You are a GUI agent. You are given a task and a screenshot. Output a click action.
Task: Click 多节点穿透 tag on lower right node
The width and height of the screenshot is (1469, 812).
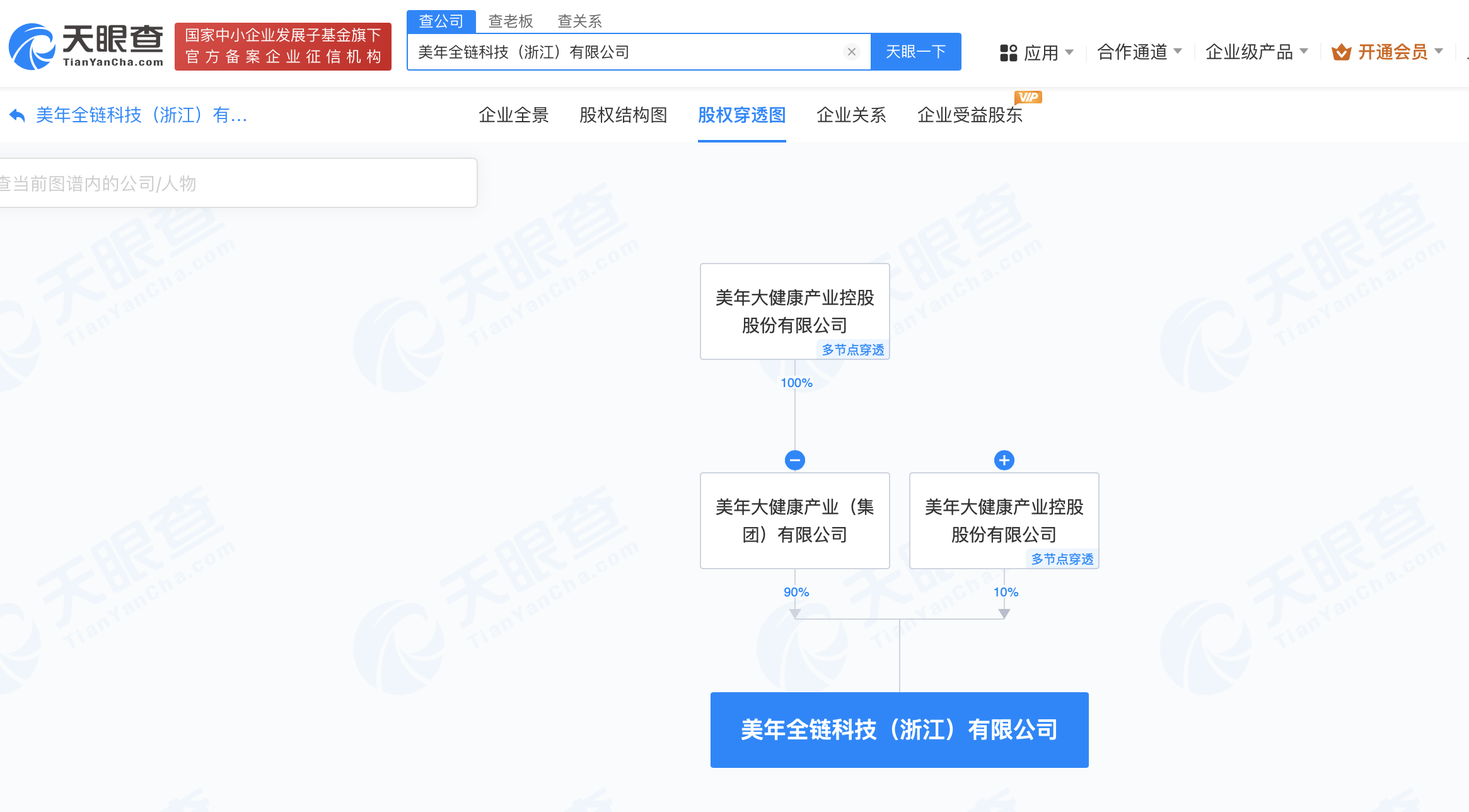(1062, 559)
